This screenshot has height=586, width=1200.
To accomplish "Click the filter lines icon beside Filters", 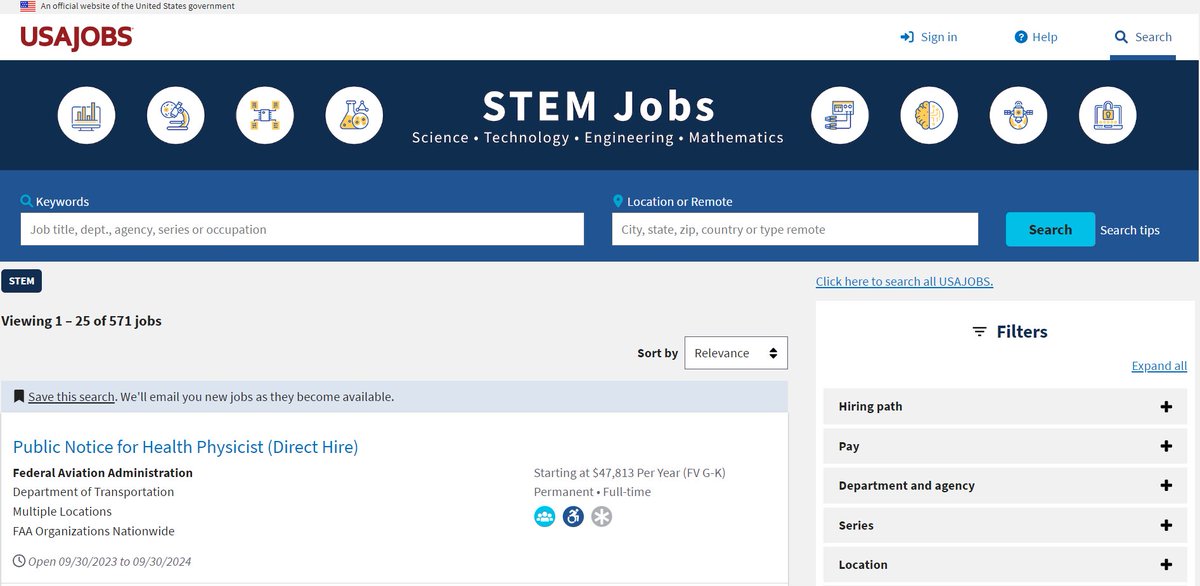I will pos(980,332).
